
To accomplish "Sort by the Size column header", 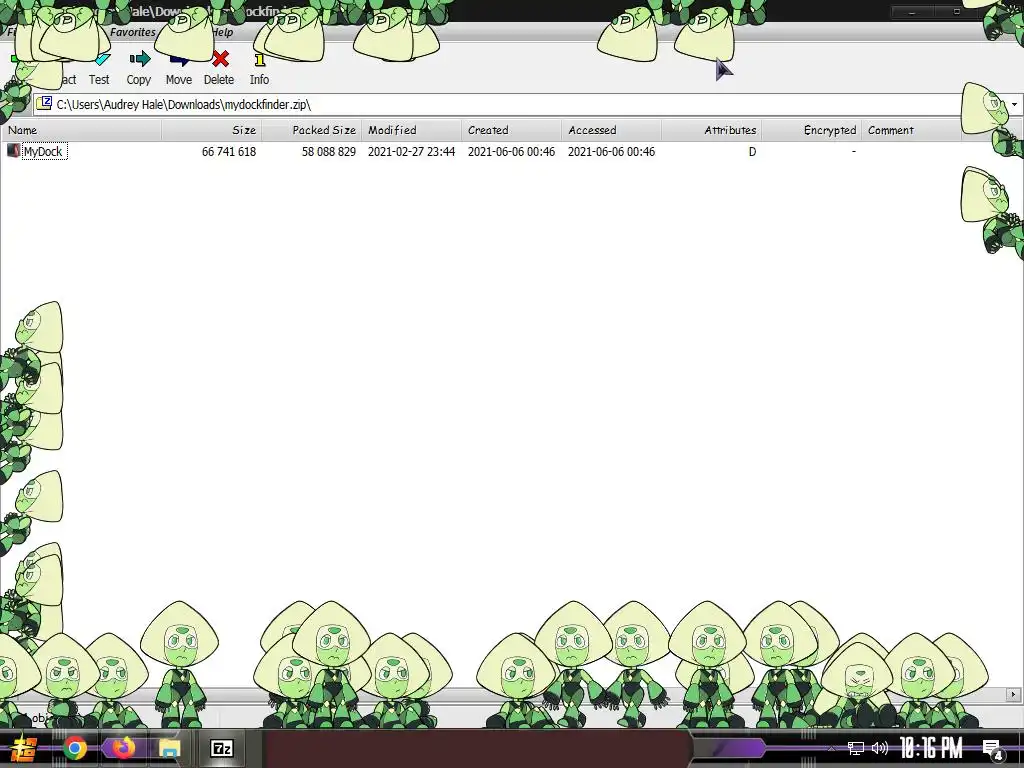I will (212, 130).
